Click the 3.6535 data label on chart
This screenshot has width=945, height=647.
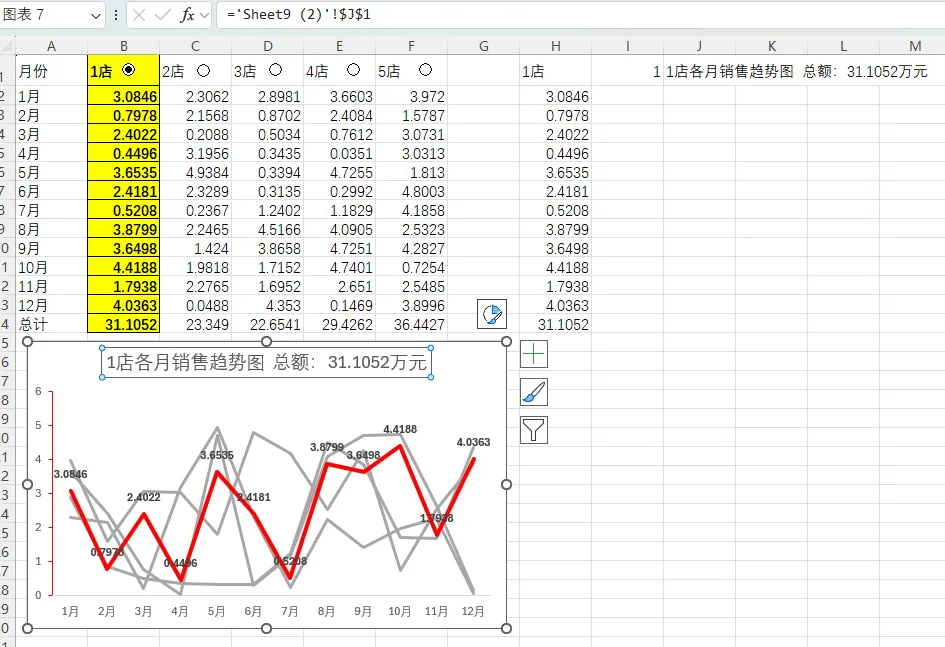coord(216,455)
